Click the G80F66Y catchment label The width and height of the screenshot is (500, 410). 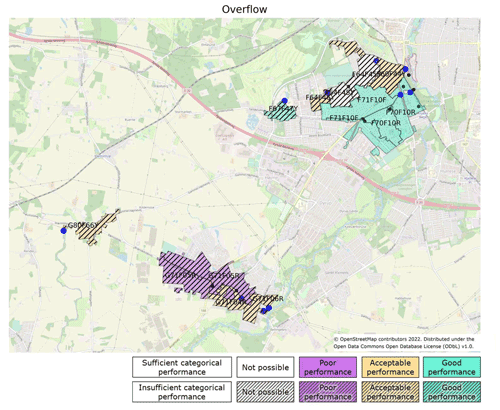click(x=83, y=225)
